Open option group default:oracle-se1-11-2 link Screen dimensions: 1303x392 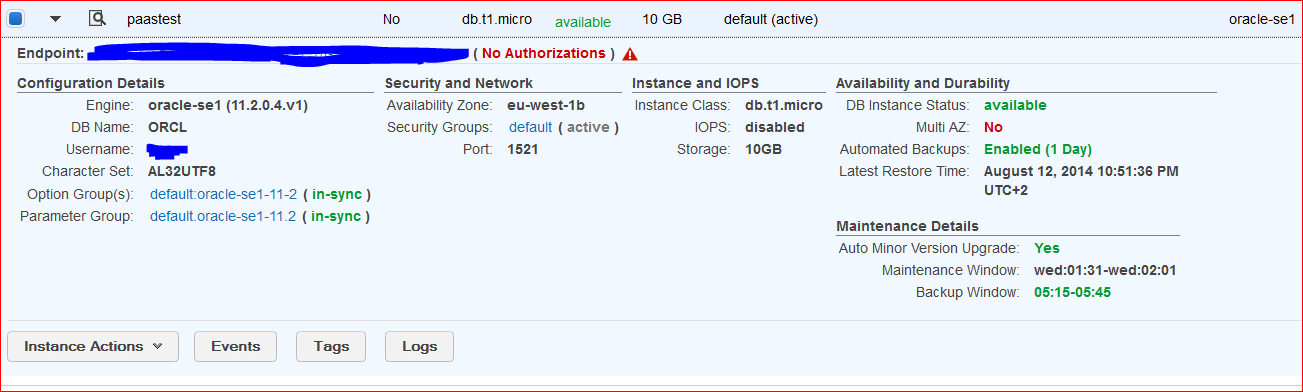pyautogui.click(x=223, y=194)
